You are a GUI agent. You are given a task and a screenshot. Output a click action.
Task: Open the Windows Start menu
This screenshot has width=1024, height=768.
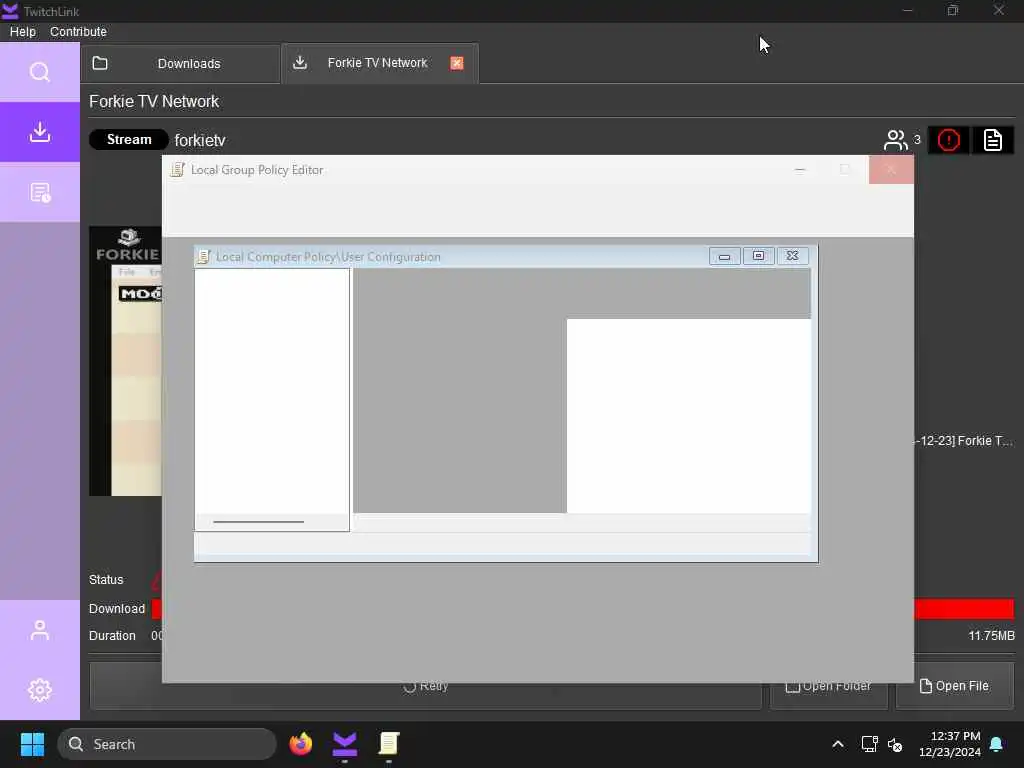click(x=32, y=744)
